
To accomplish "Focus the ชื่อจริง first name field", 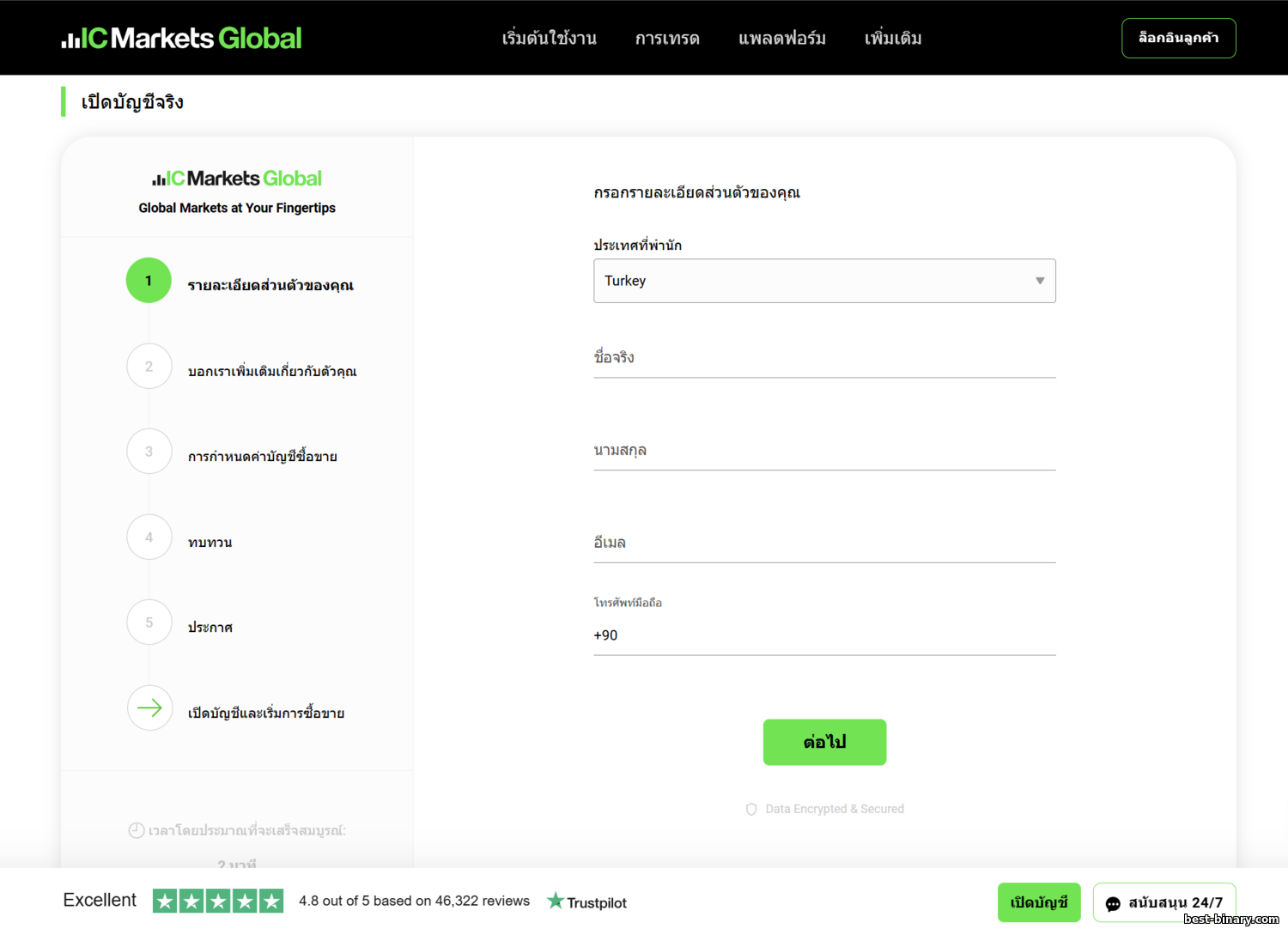I will point(823,359).
